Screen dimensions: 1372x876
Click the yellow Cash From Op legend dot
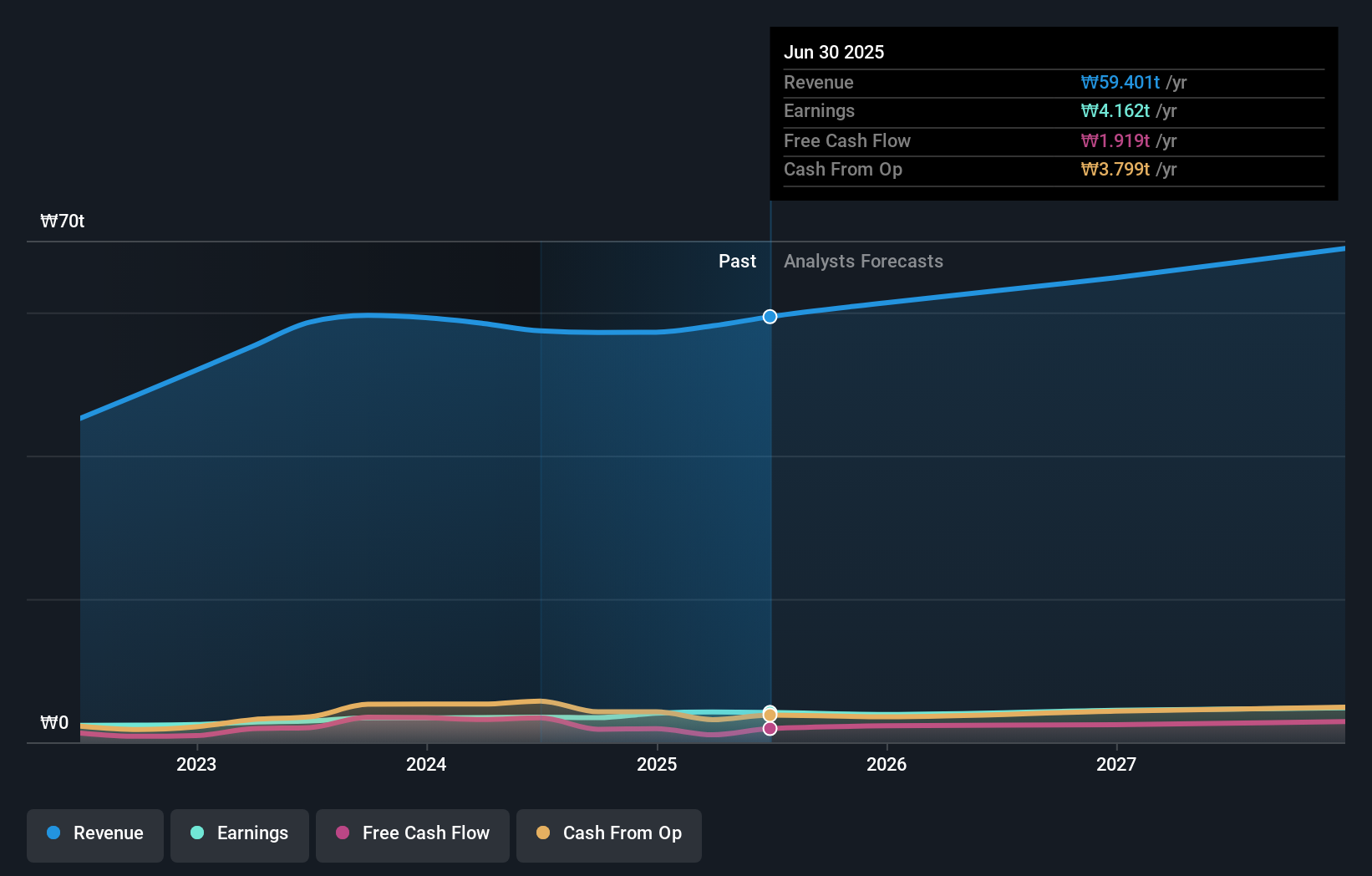click(x=544, y=833)
